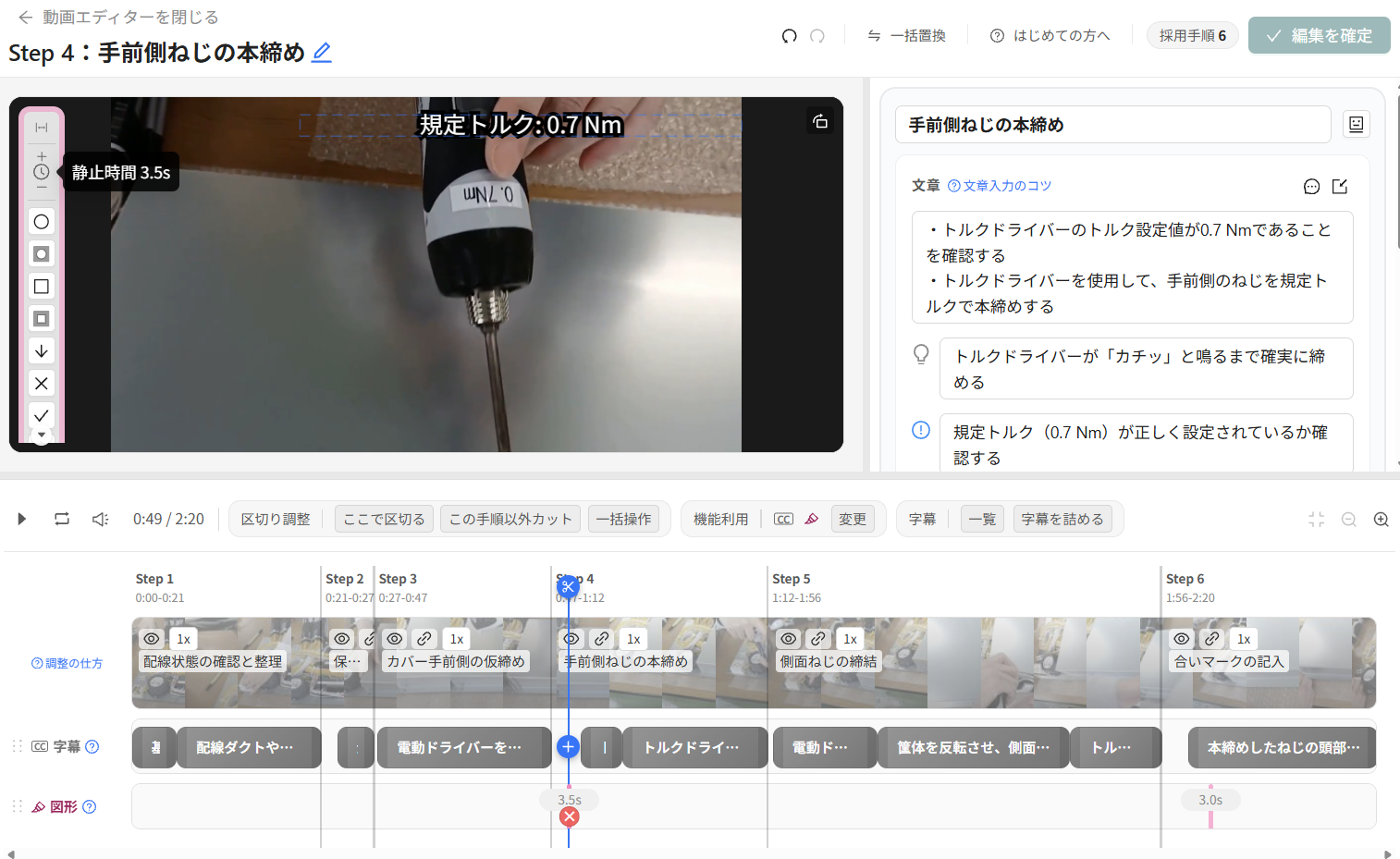
Task: Select the hollow circle shape tool
Action: pos(42,222)
